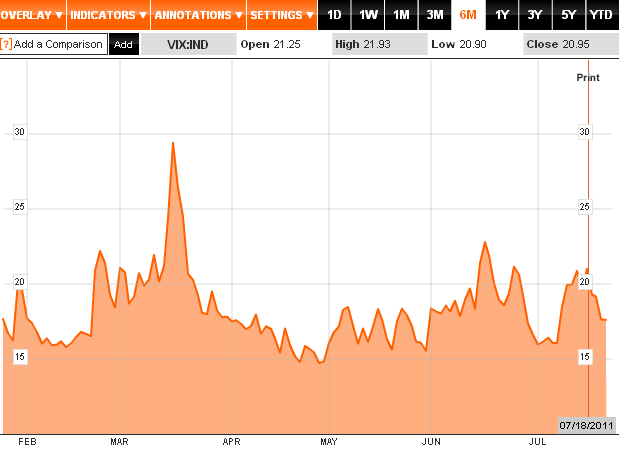Switch chart to 1D range
This screenshot has height=454, width=619.
coord(335,15)
